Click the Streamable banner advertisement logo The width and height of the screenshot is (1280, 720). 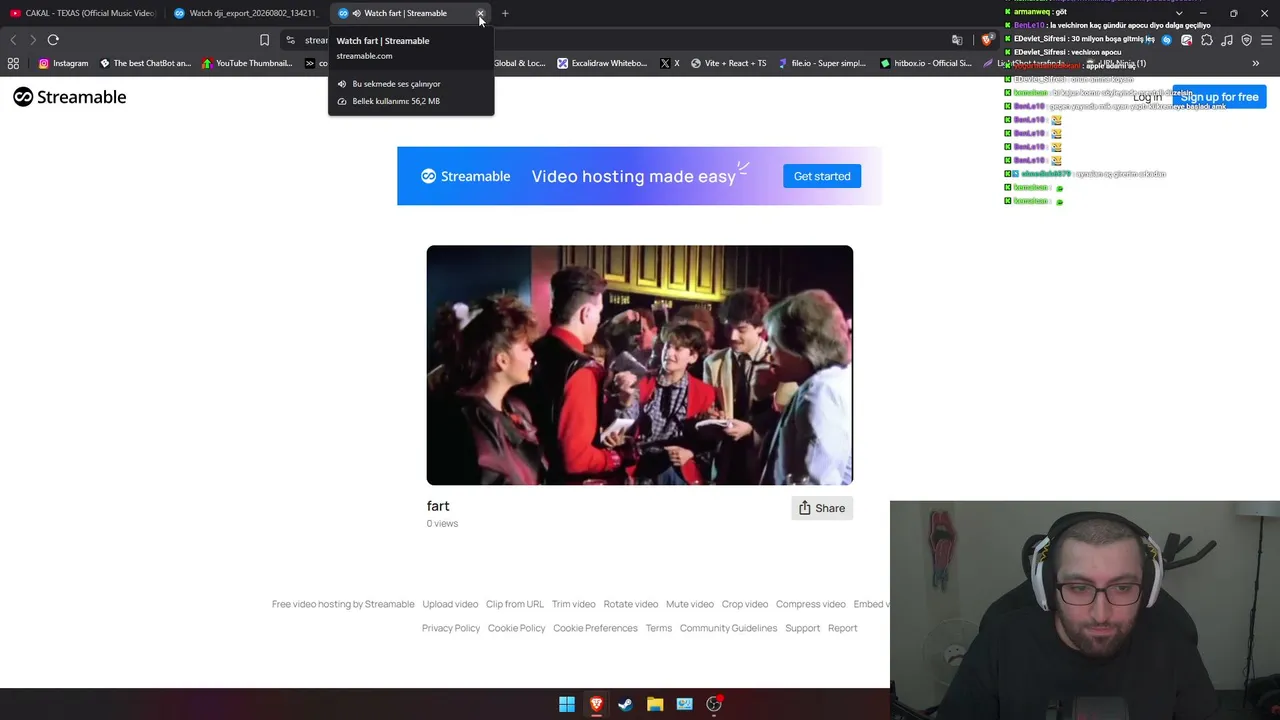tap(466, 176)
